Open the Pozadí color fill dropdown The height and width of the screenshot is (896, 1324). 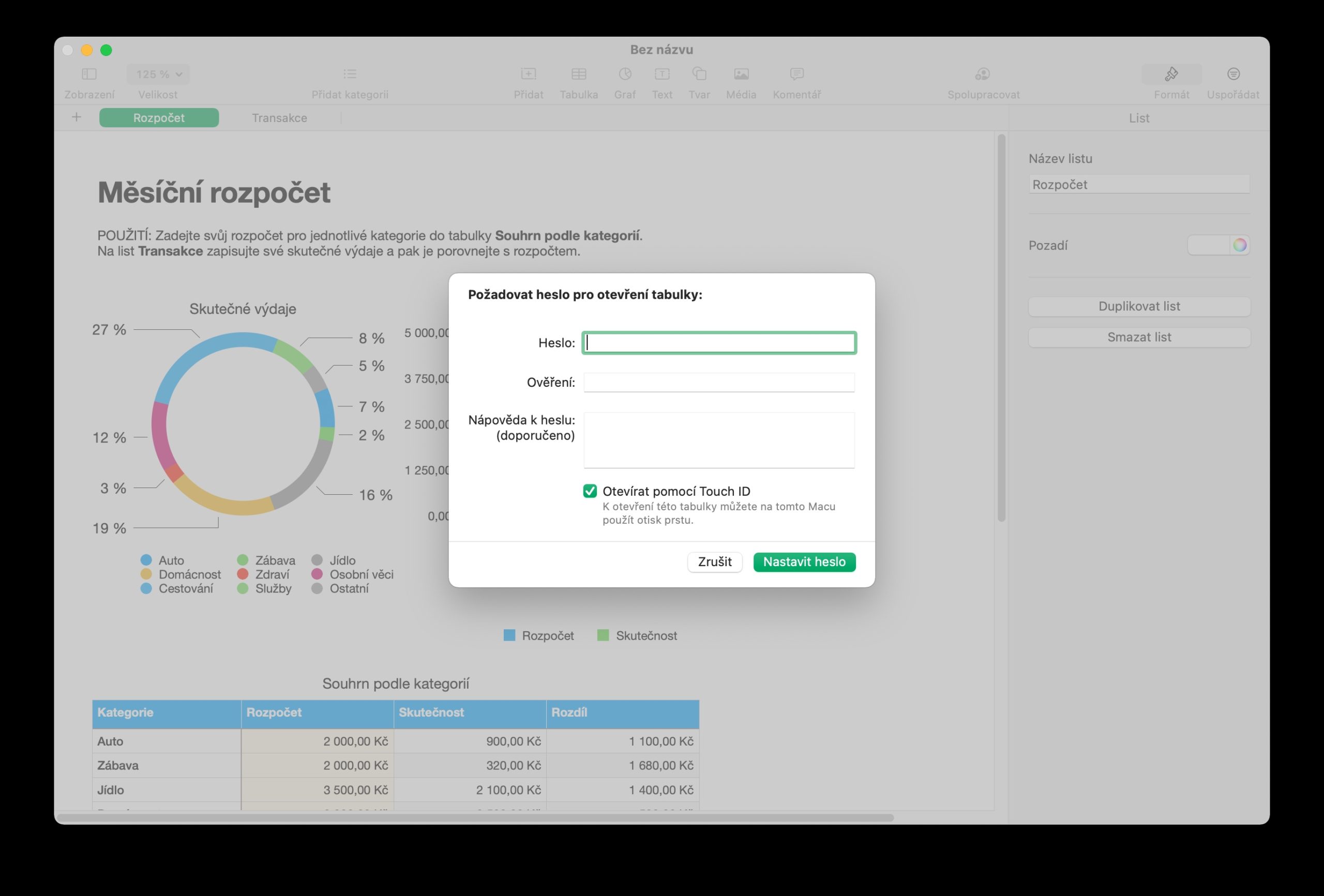[1208, 246]
